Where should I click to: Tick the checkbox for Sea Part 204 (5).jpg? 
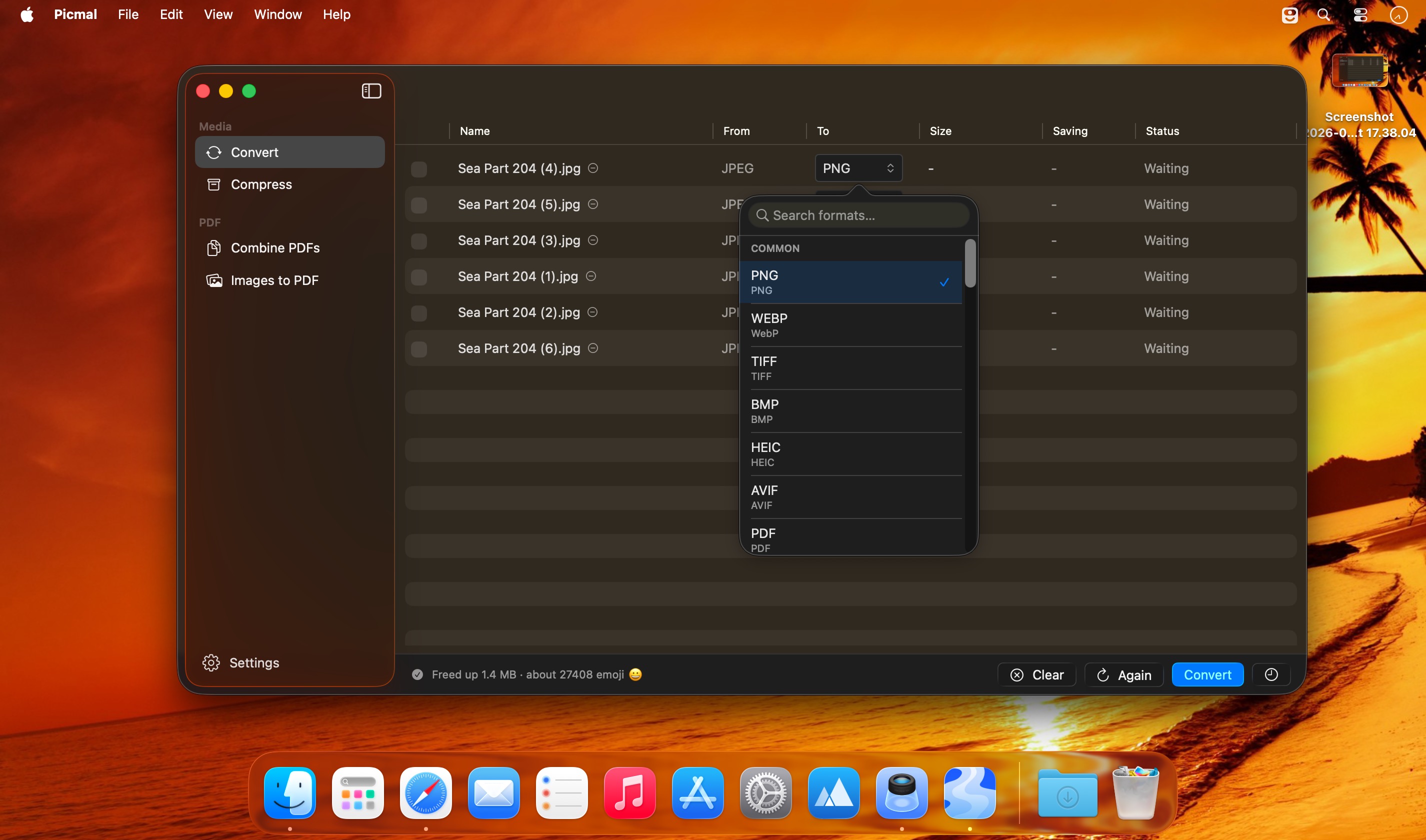click(x=418, y=205)
